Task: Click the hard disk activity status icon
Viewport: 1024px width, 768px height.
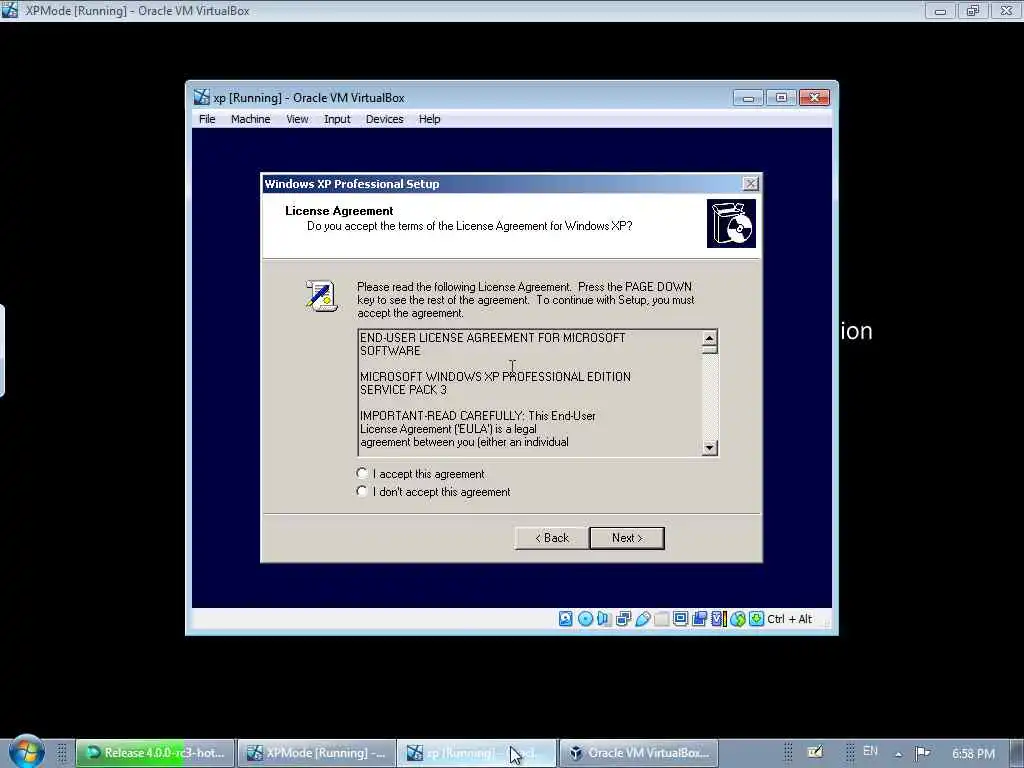Action: (566, 618)
